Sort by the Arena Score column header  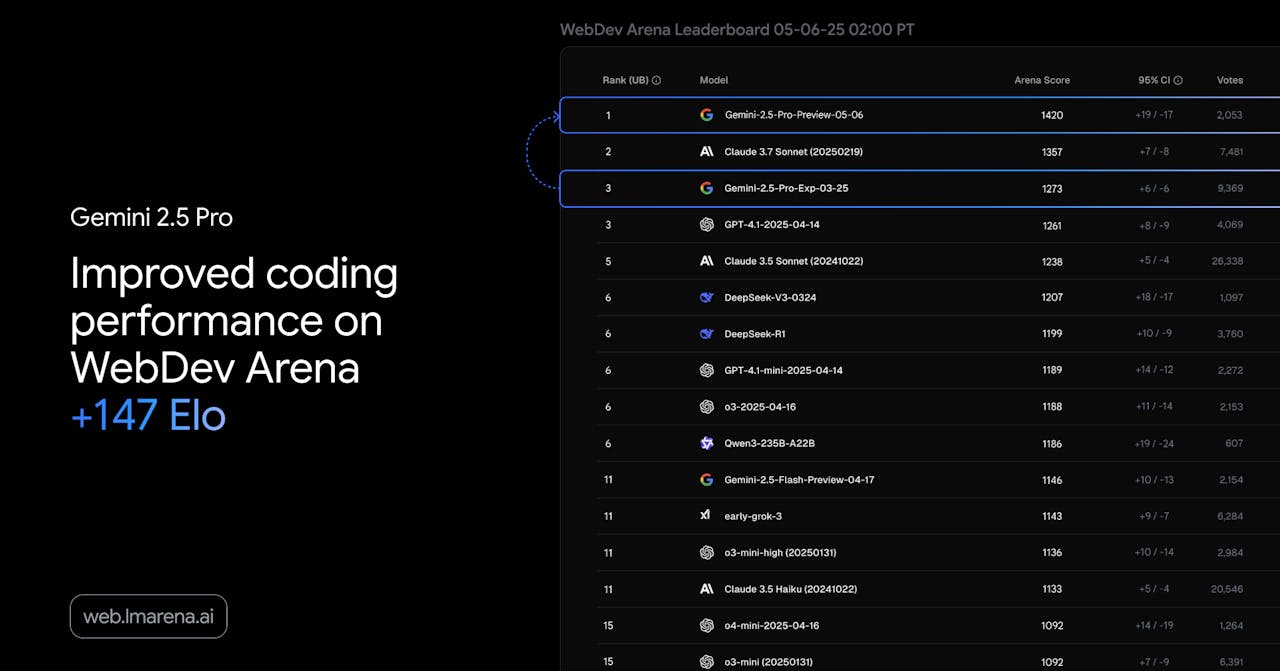click(x=1042, y=80)
